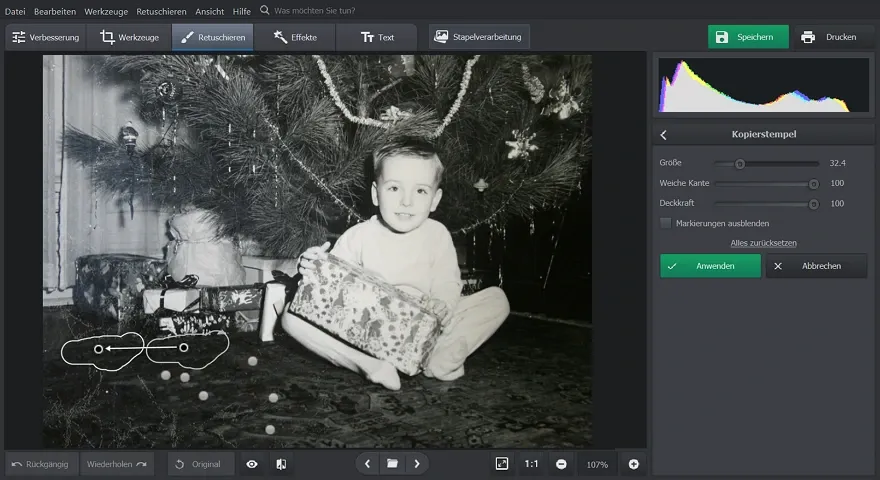
Task: Go to the previous photo arrow
Action: pos(368,464)
